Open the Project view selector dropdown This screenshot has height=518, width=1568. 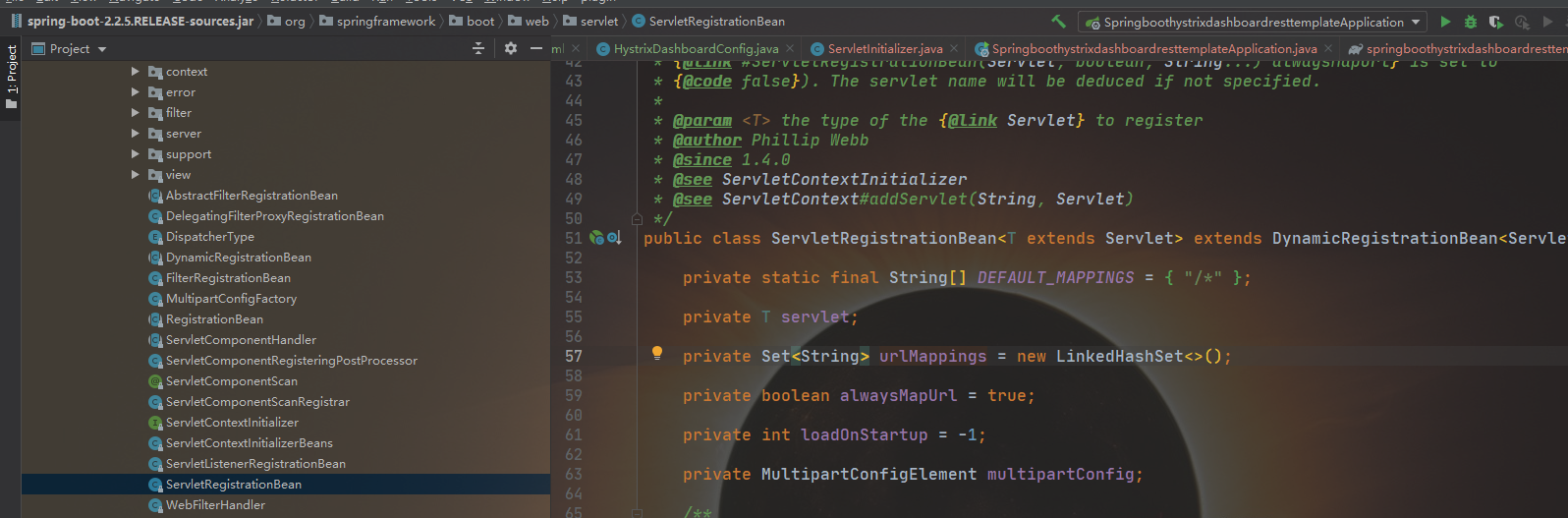click(x=69, y=48)
